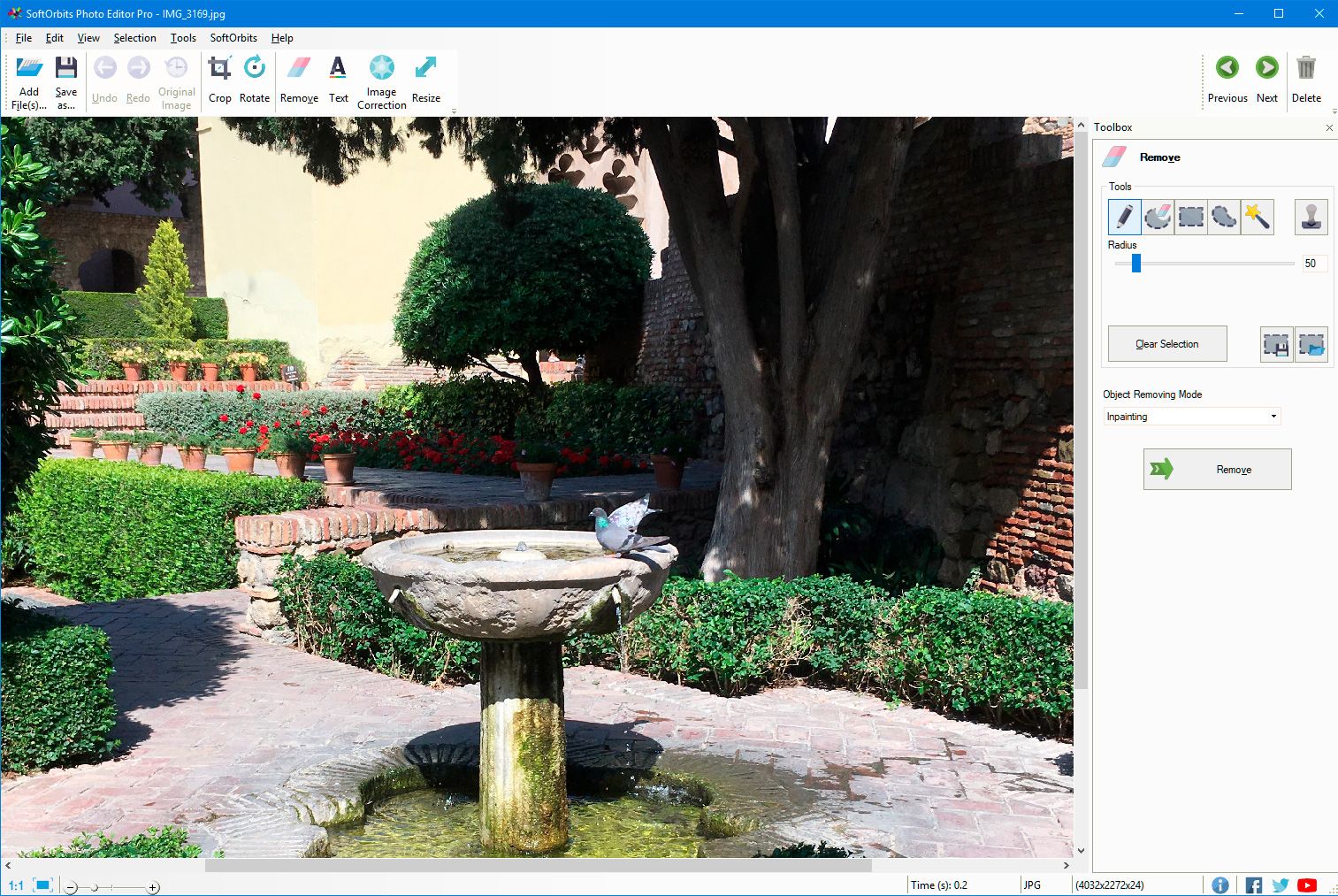Click the fit-to-window zoom icon
Screen dimensions: 1338x896
(42, 885)
